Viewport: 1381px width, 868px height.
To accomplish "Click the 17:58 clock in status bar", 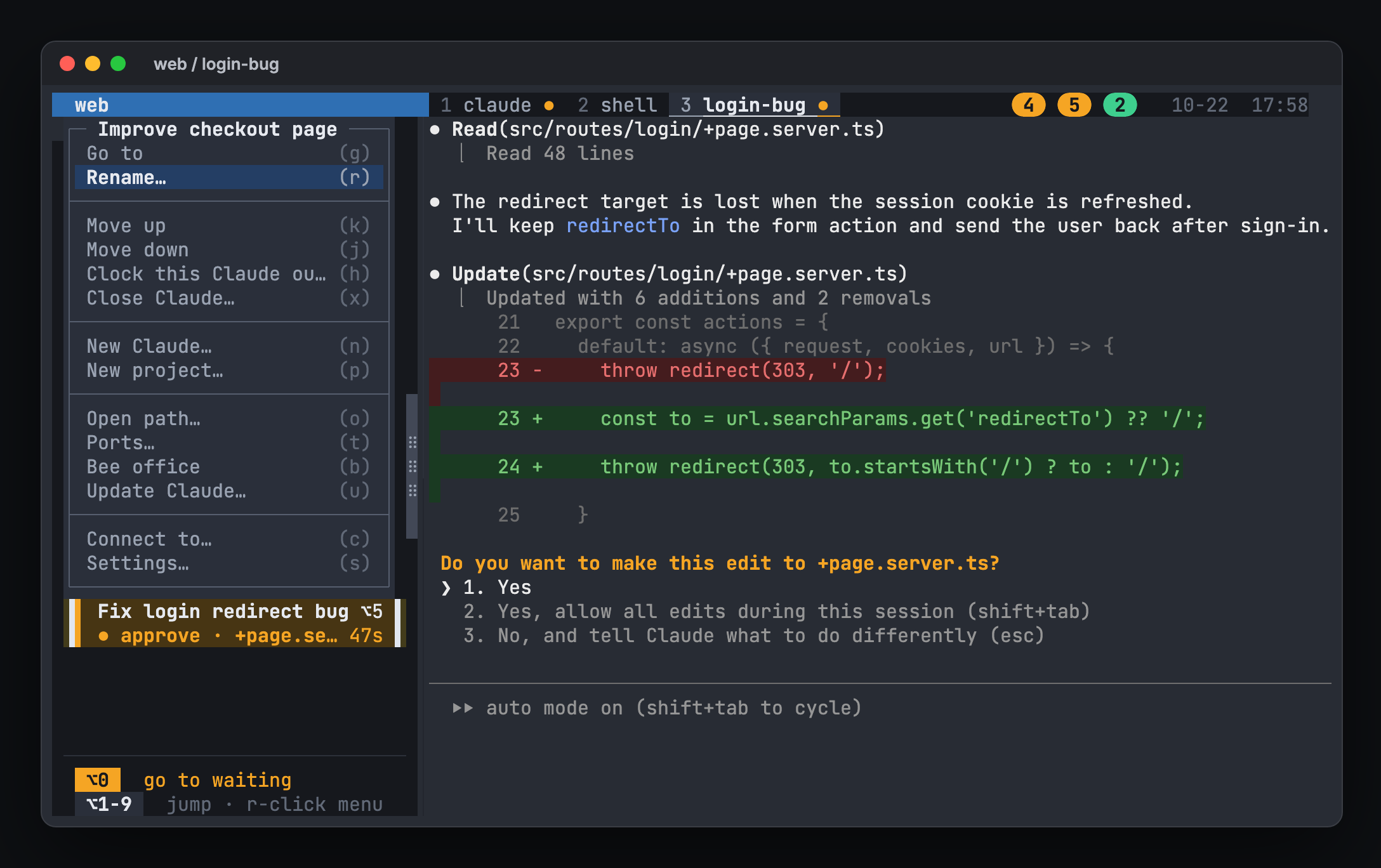I will tap(1279, 105).
